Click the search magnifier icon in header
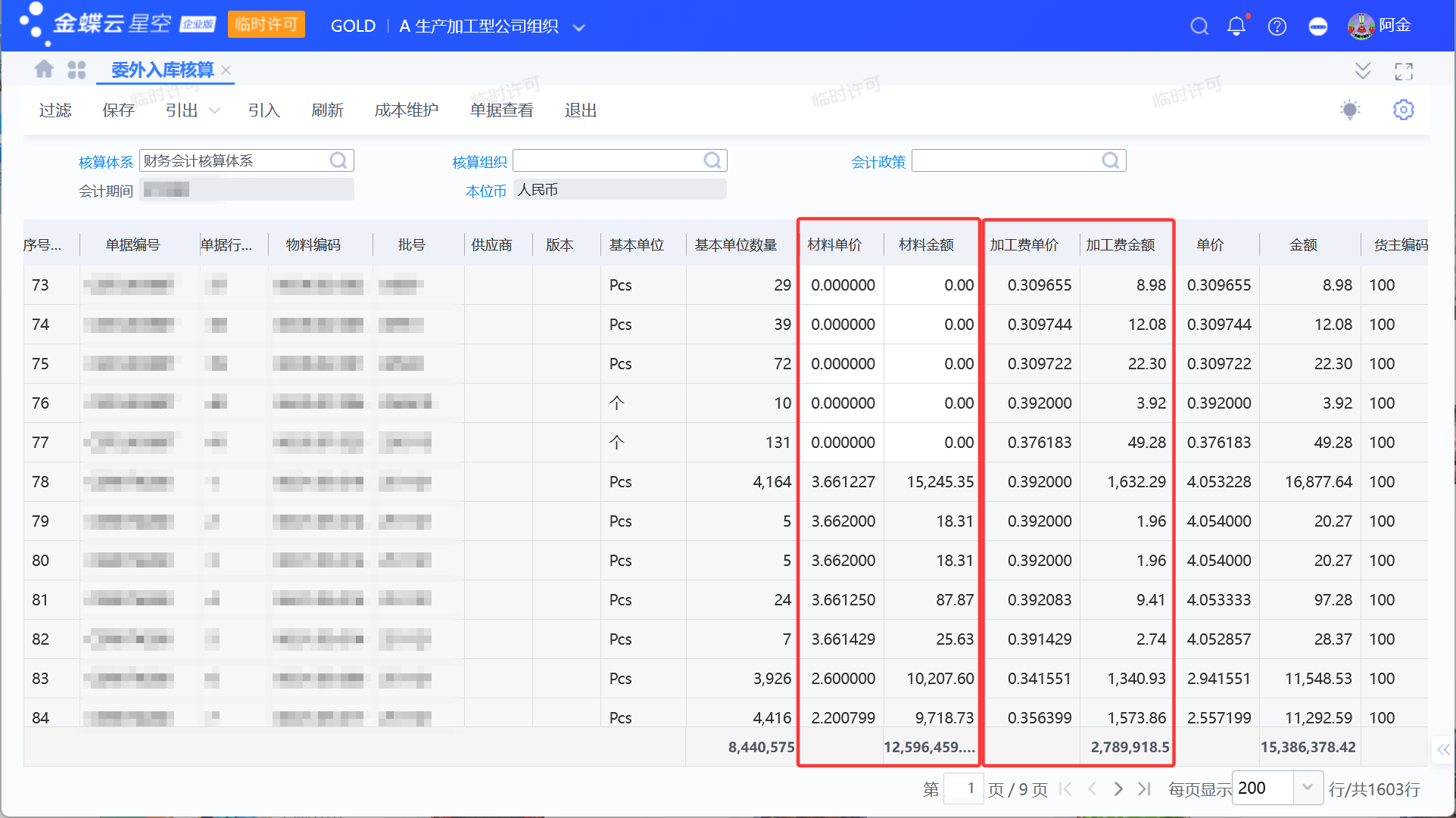The width and height of the screenshot is (1456, 818). (x=1199, y=26)
